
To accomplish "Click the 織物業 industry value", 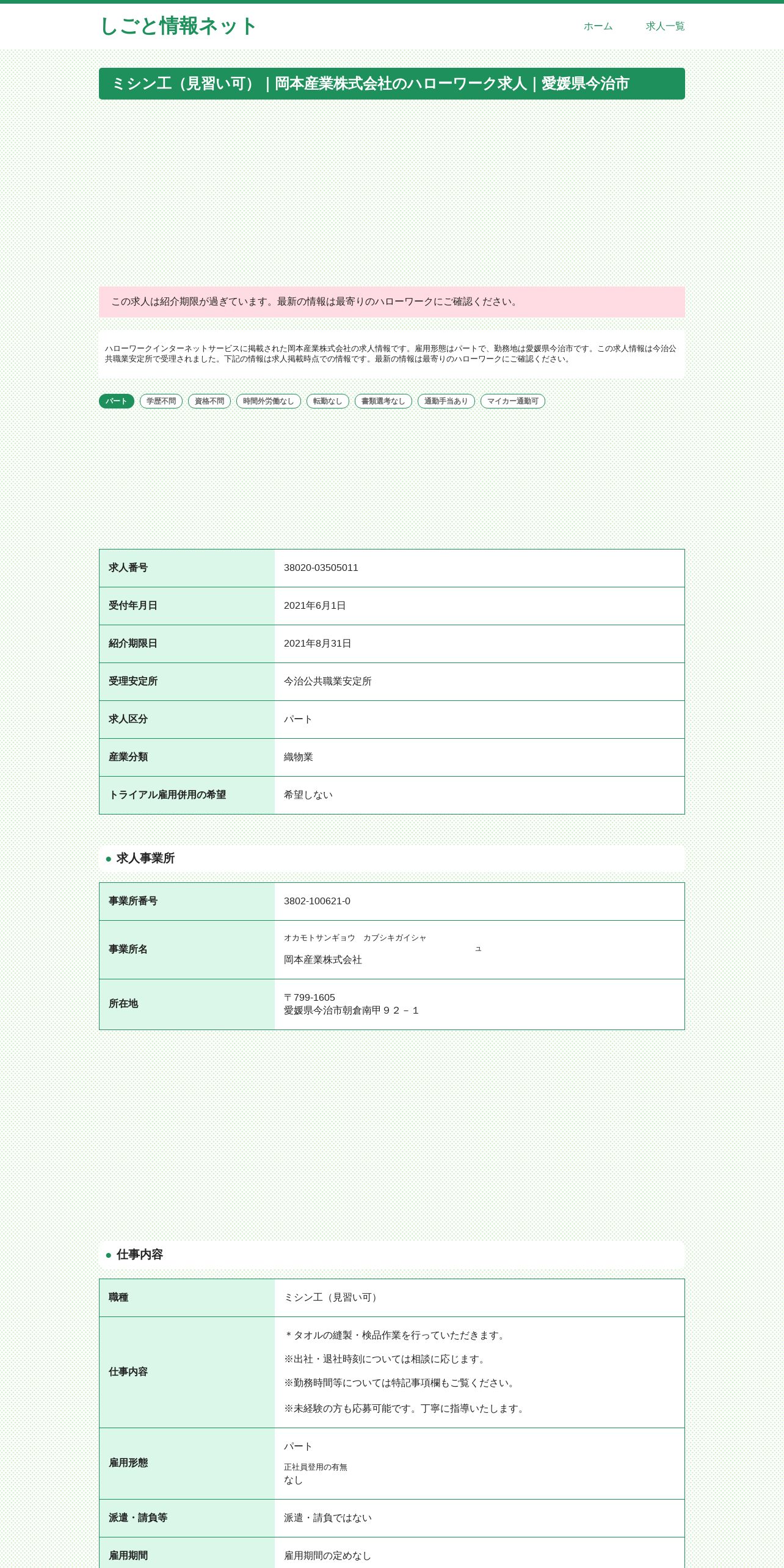I will pos(299,757).
